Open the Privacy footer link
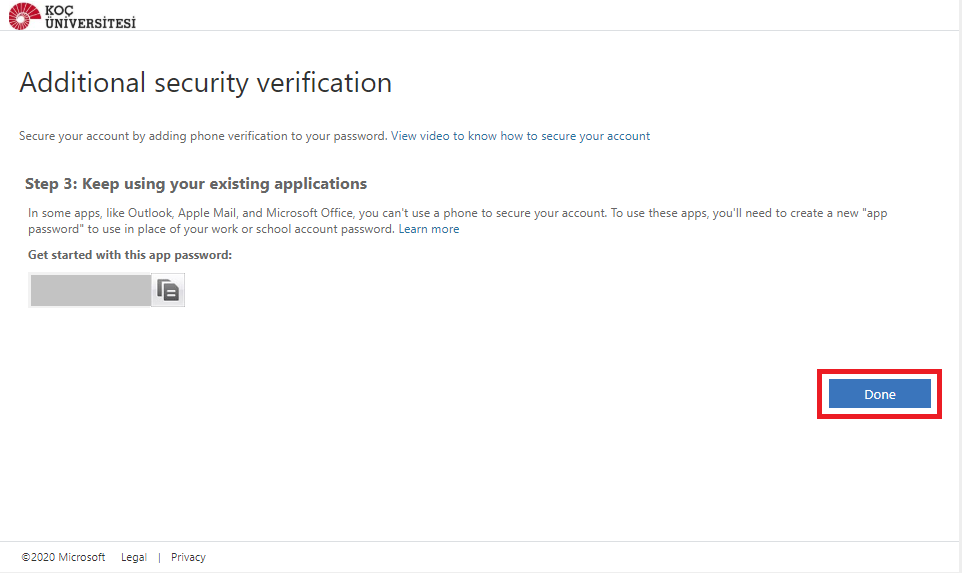 [188, 557]
